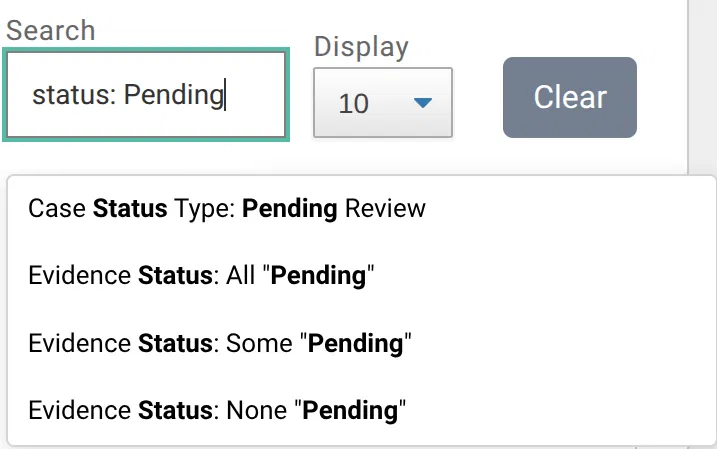The image size is (717, 449).
Task: Click the number 10 in the Display selector
Action: point(353,104)
